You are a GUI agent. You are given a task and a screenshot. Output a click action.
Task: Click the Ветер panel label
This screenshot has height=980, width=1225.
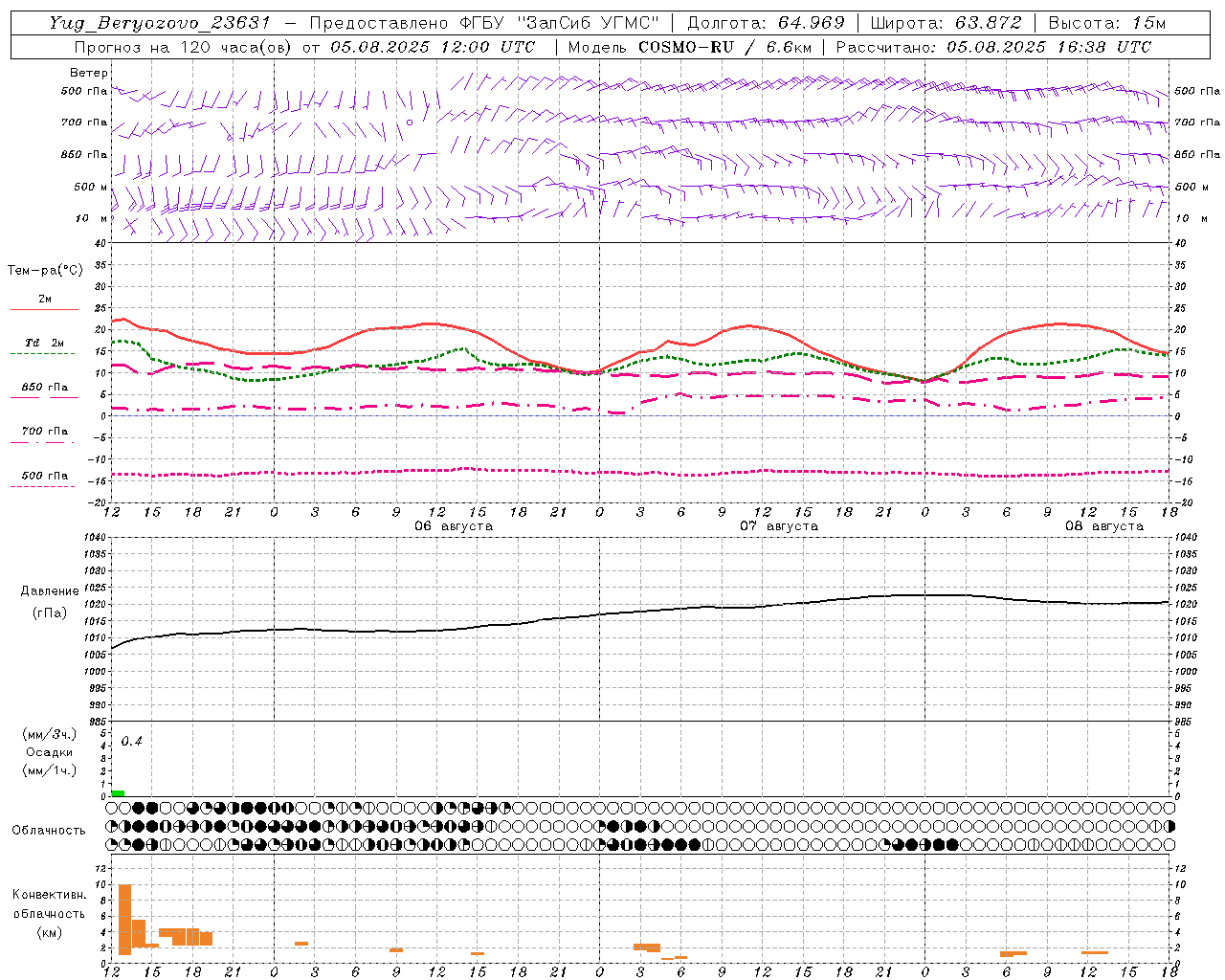pos(89,73)
